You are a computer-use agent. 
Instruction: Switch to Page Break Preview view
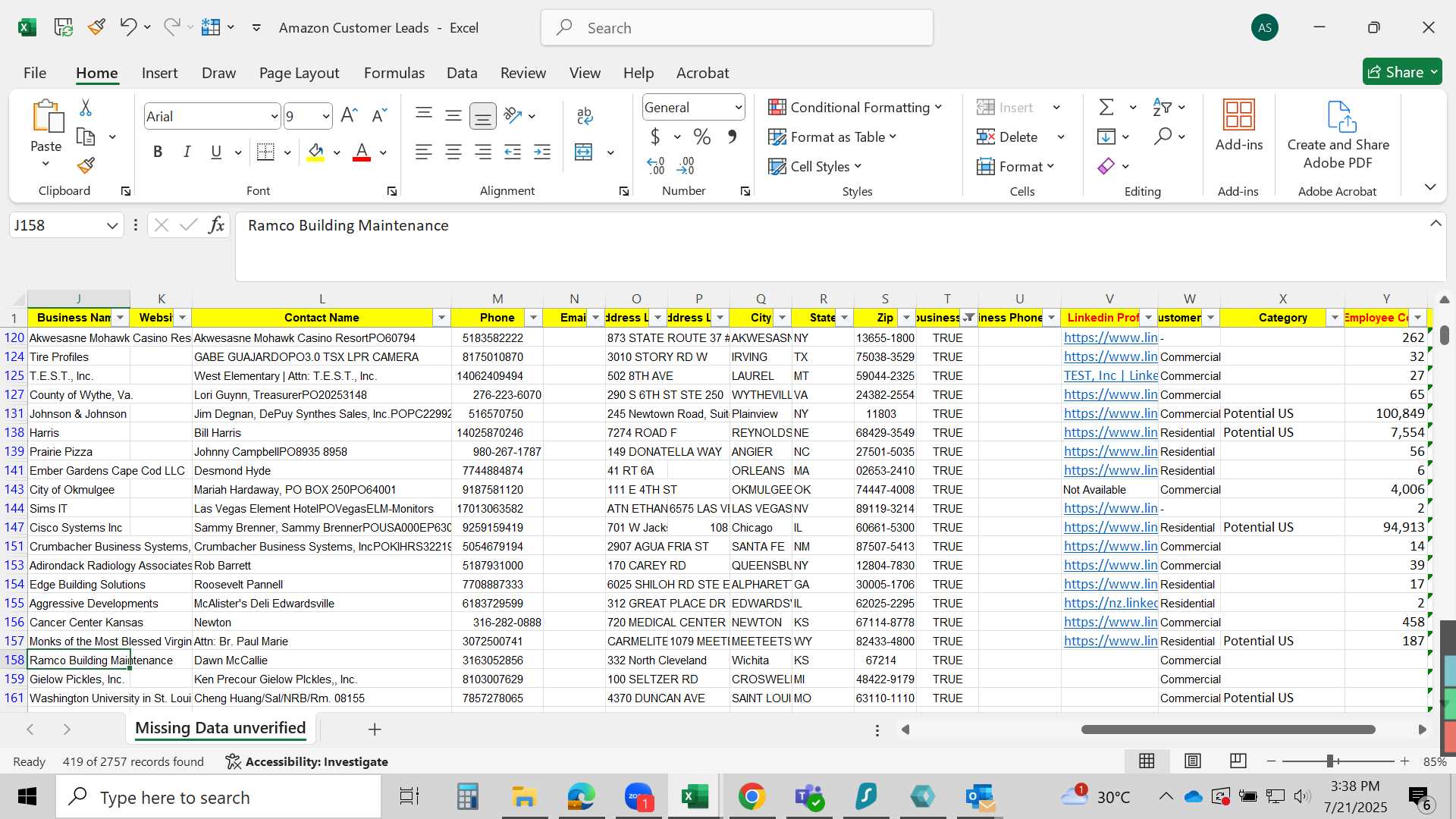1238,761
